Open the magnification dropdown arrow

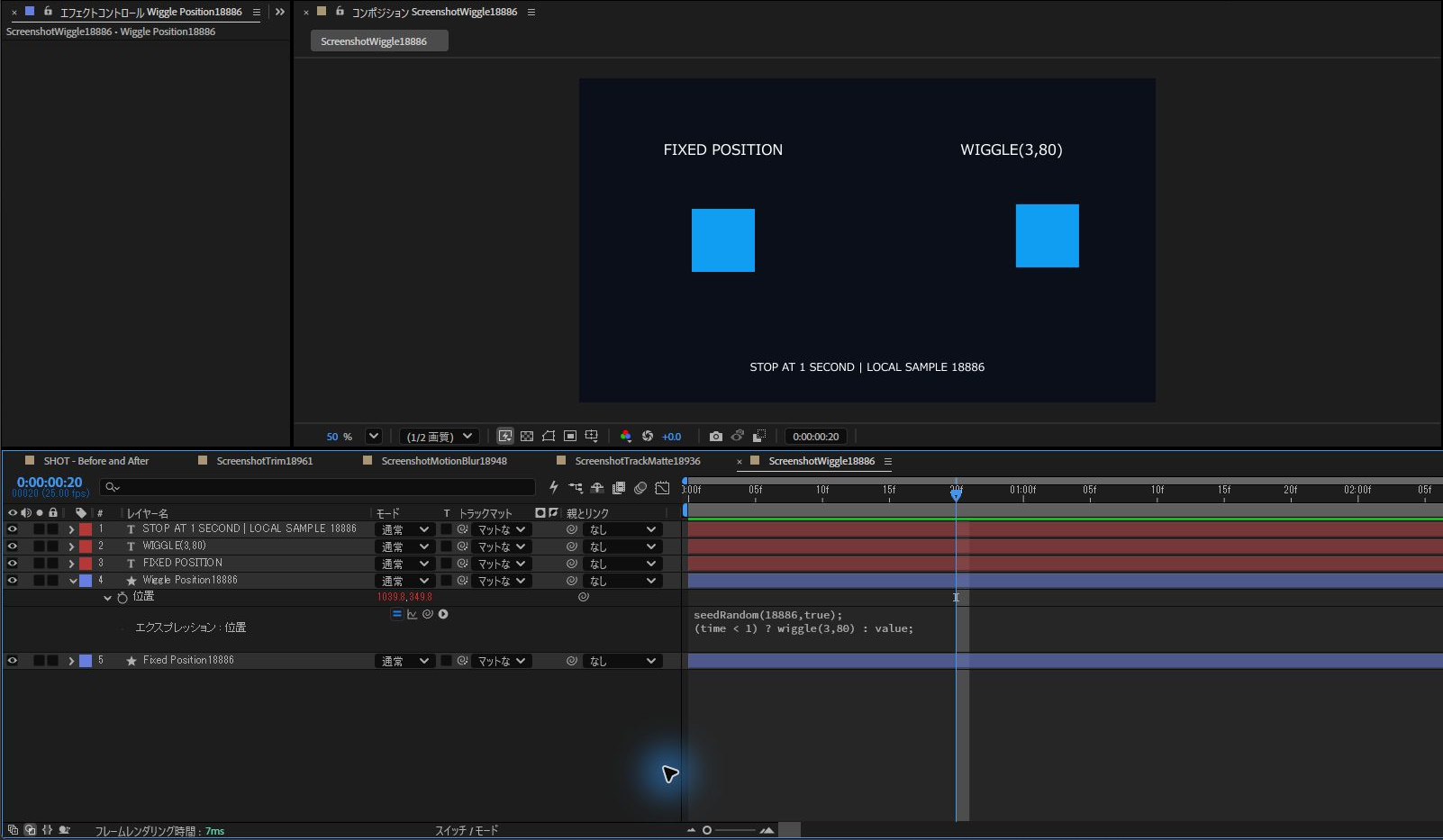point(374,436)
